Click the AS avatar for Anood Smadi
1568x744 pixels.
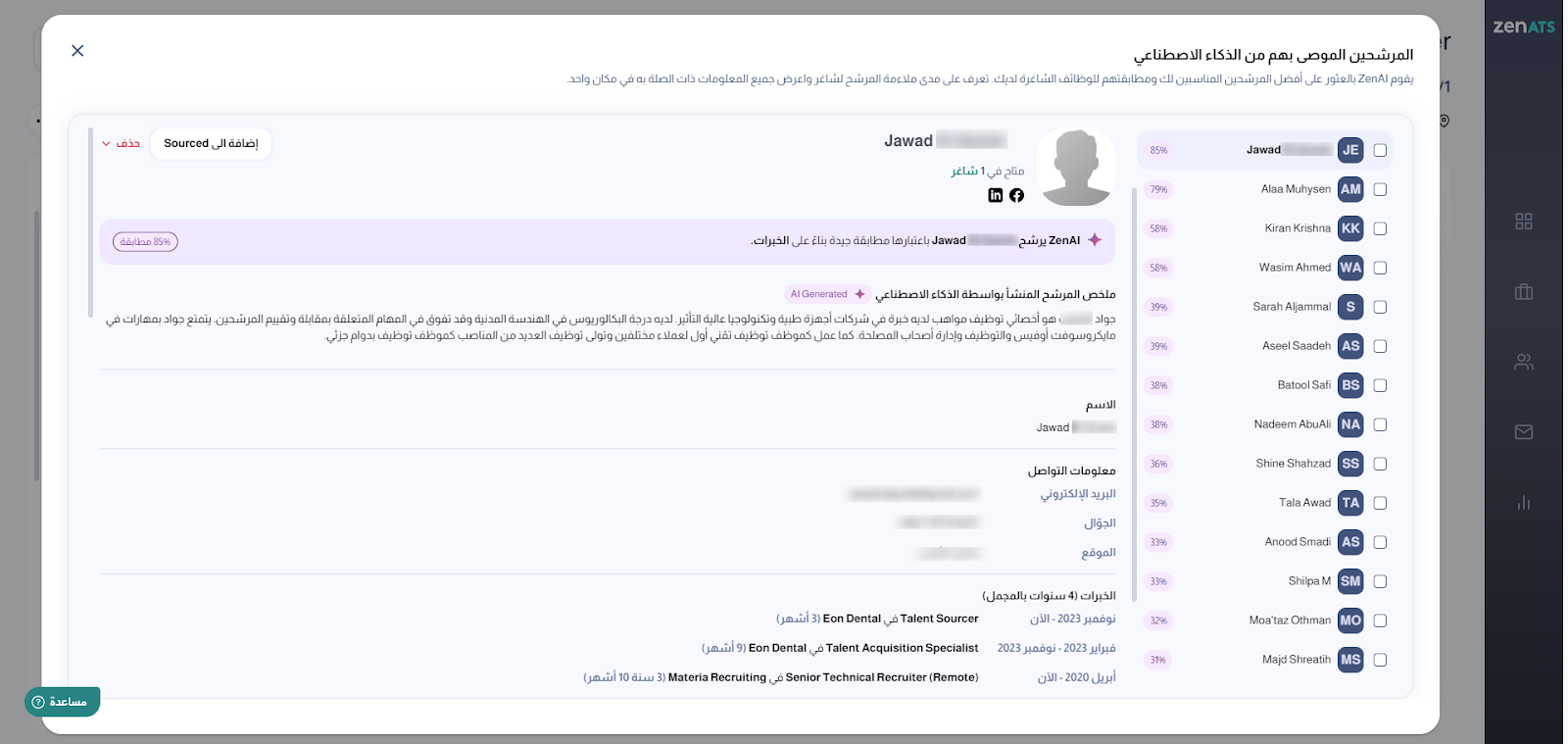click(x=1350, y=542)
